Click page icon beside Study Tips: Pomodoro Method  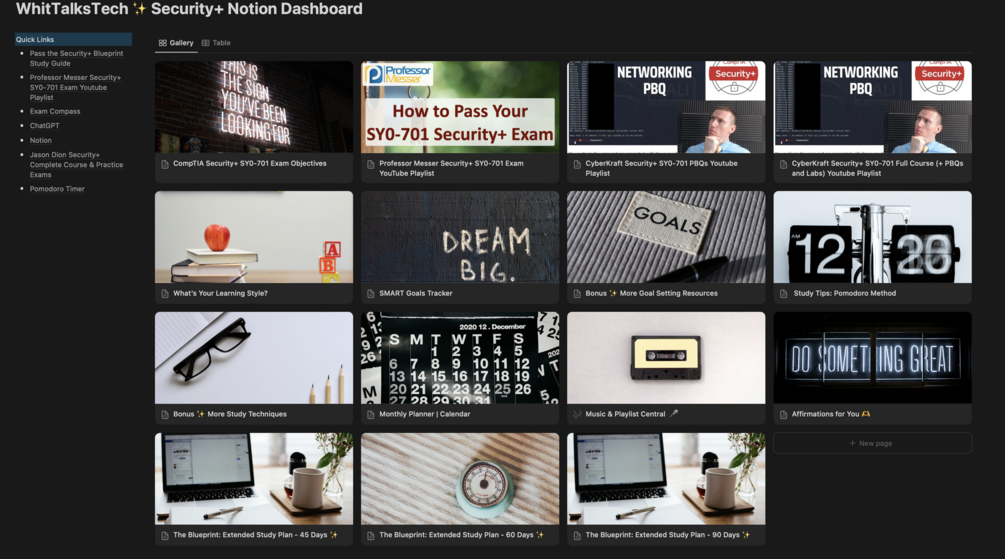click(x=783, y=294)
